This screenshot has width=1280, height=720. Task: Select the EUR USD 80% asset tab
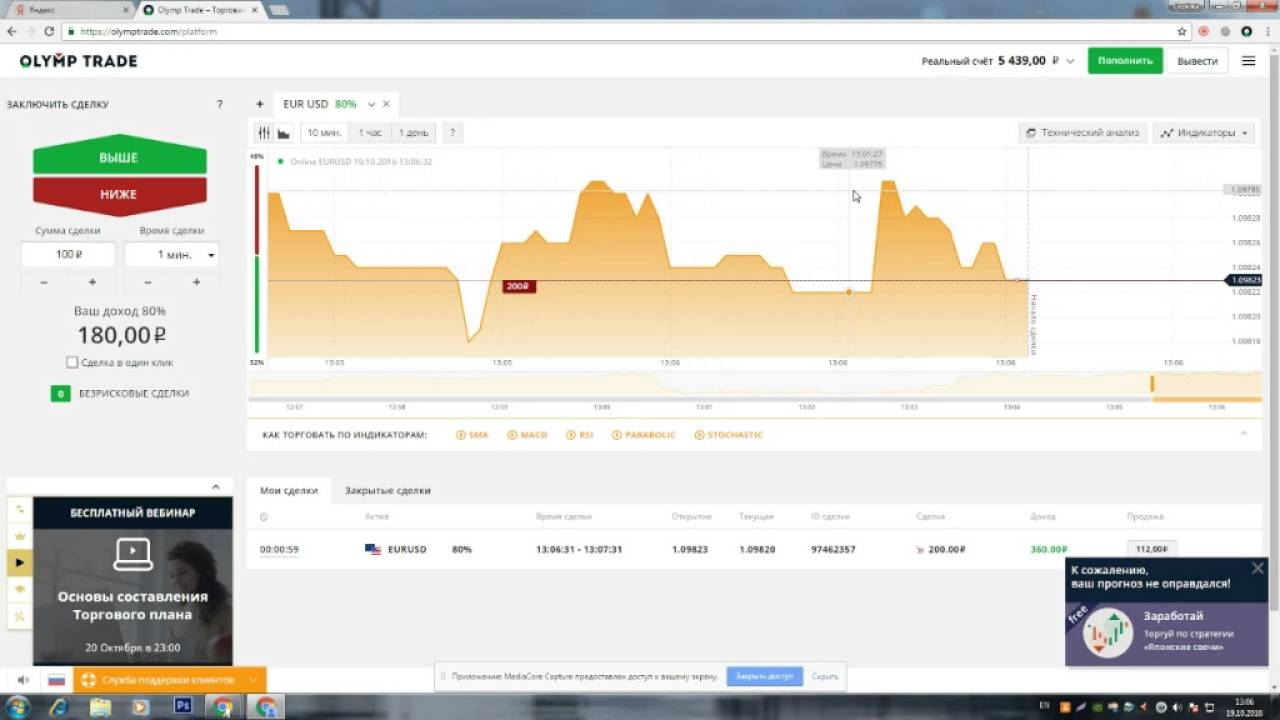(319, 104)
